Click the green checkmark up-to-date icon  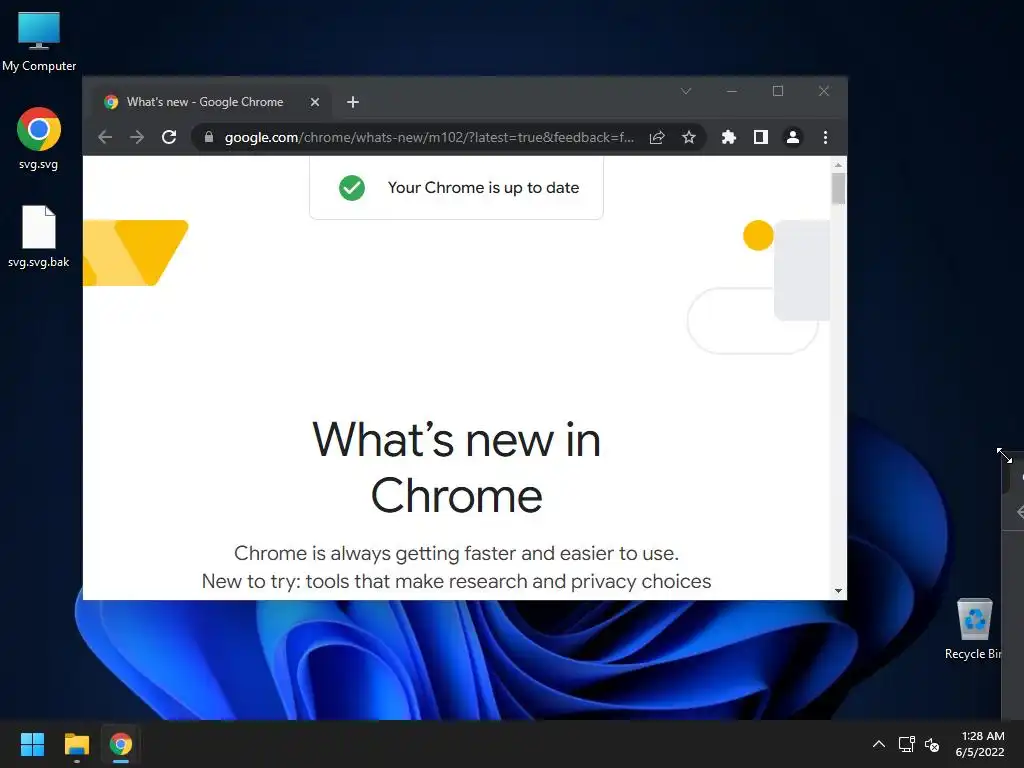(352, 188)
